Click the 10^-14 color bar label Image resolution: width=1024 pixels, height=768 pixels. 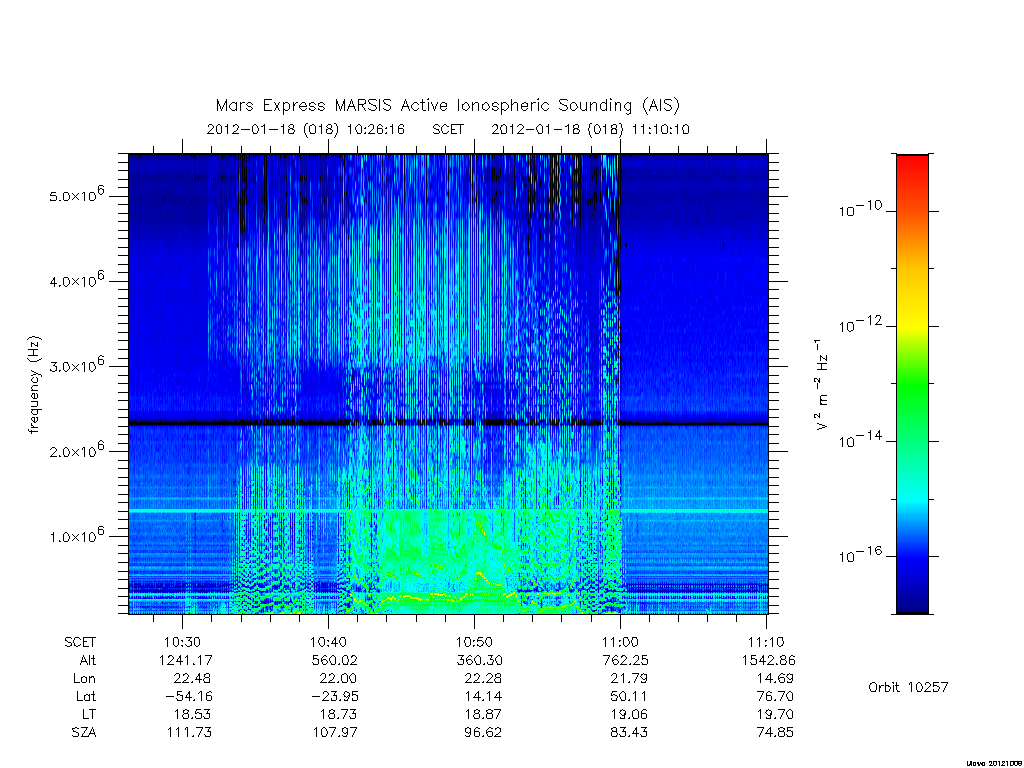[x=860, y=440]
